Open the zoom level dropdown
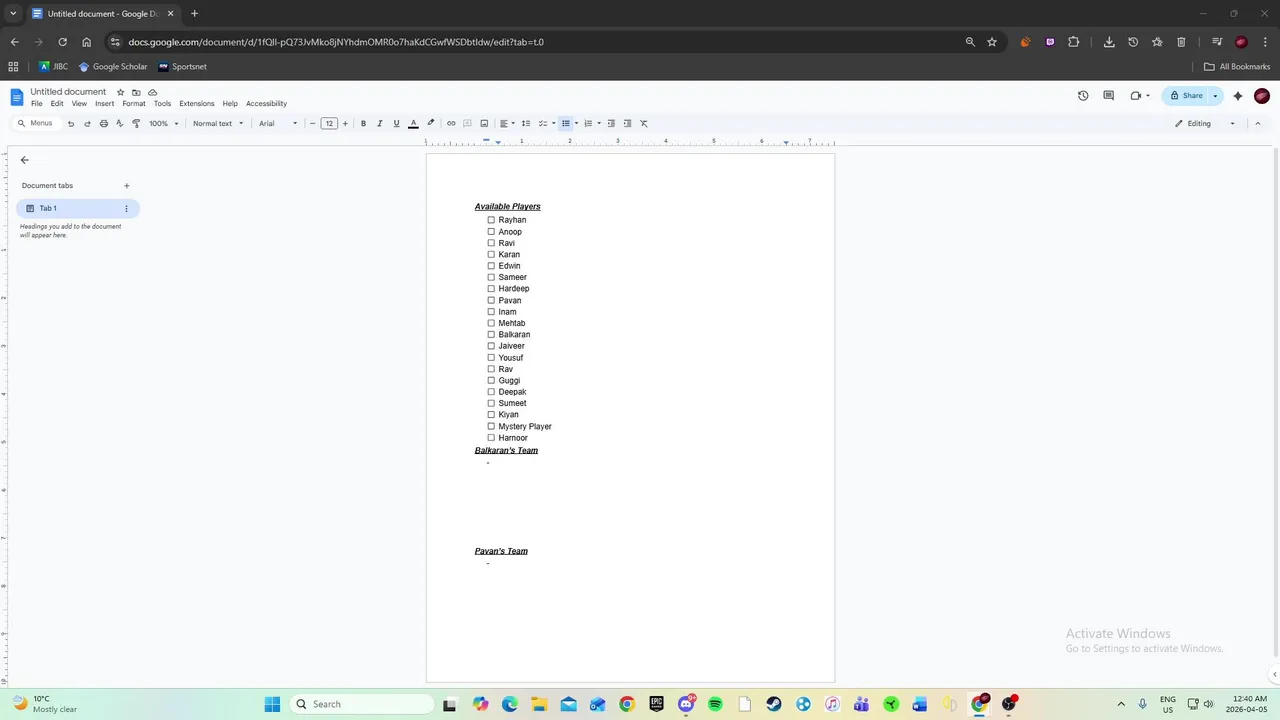1280x720 pixels. point(164,124)
